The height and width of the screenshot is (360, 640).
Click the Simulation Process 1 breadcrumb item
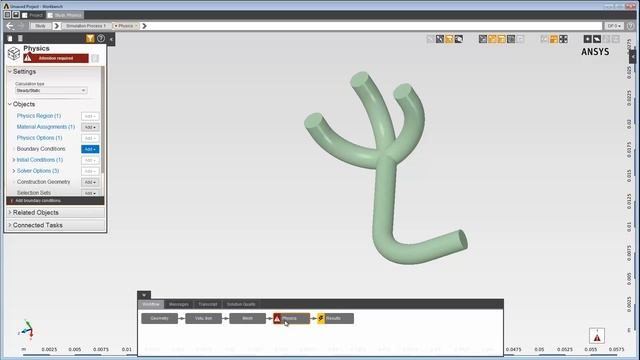pos(86,26)
